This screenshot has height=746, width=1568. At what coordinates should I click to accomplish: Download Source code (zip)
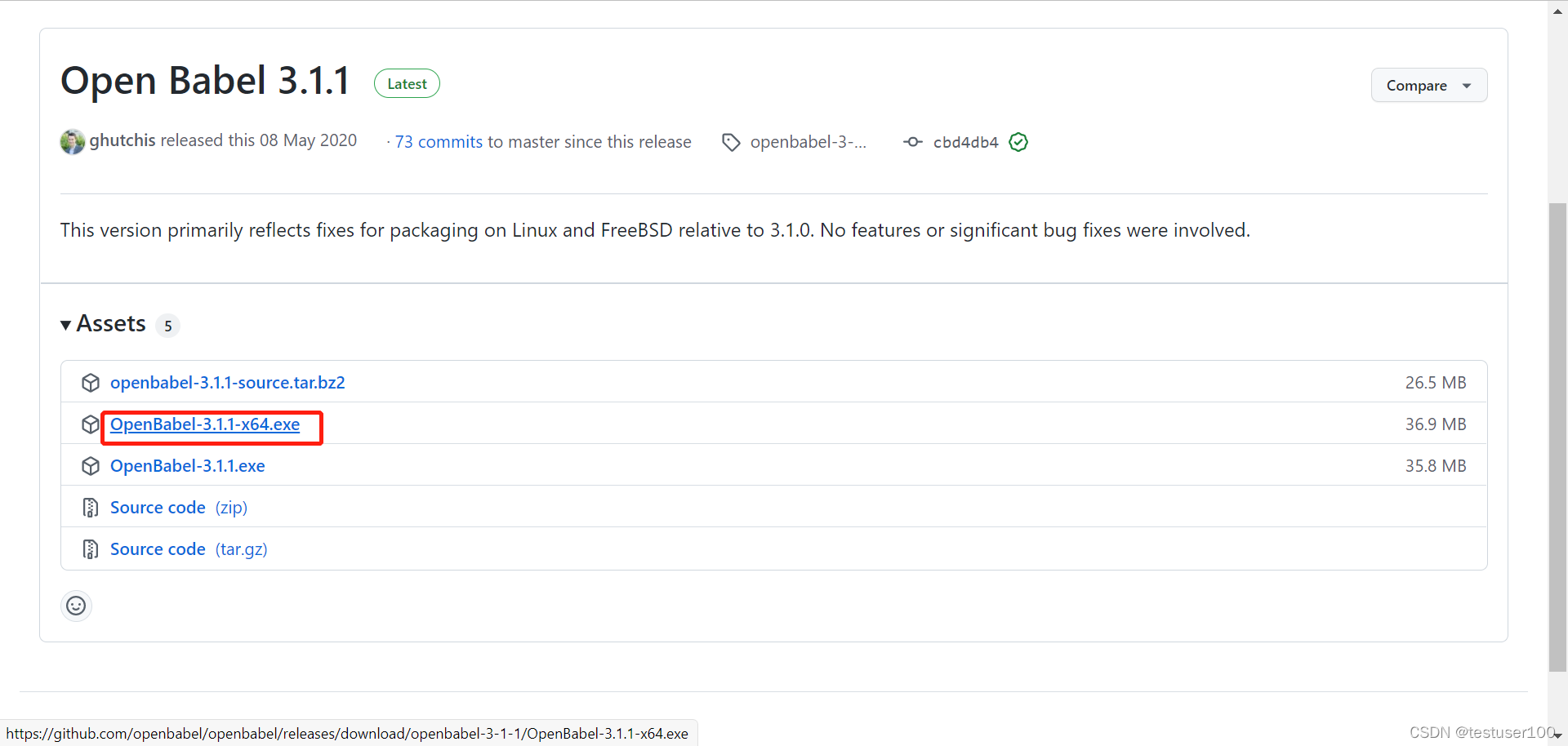178,508
